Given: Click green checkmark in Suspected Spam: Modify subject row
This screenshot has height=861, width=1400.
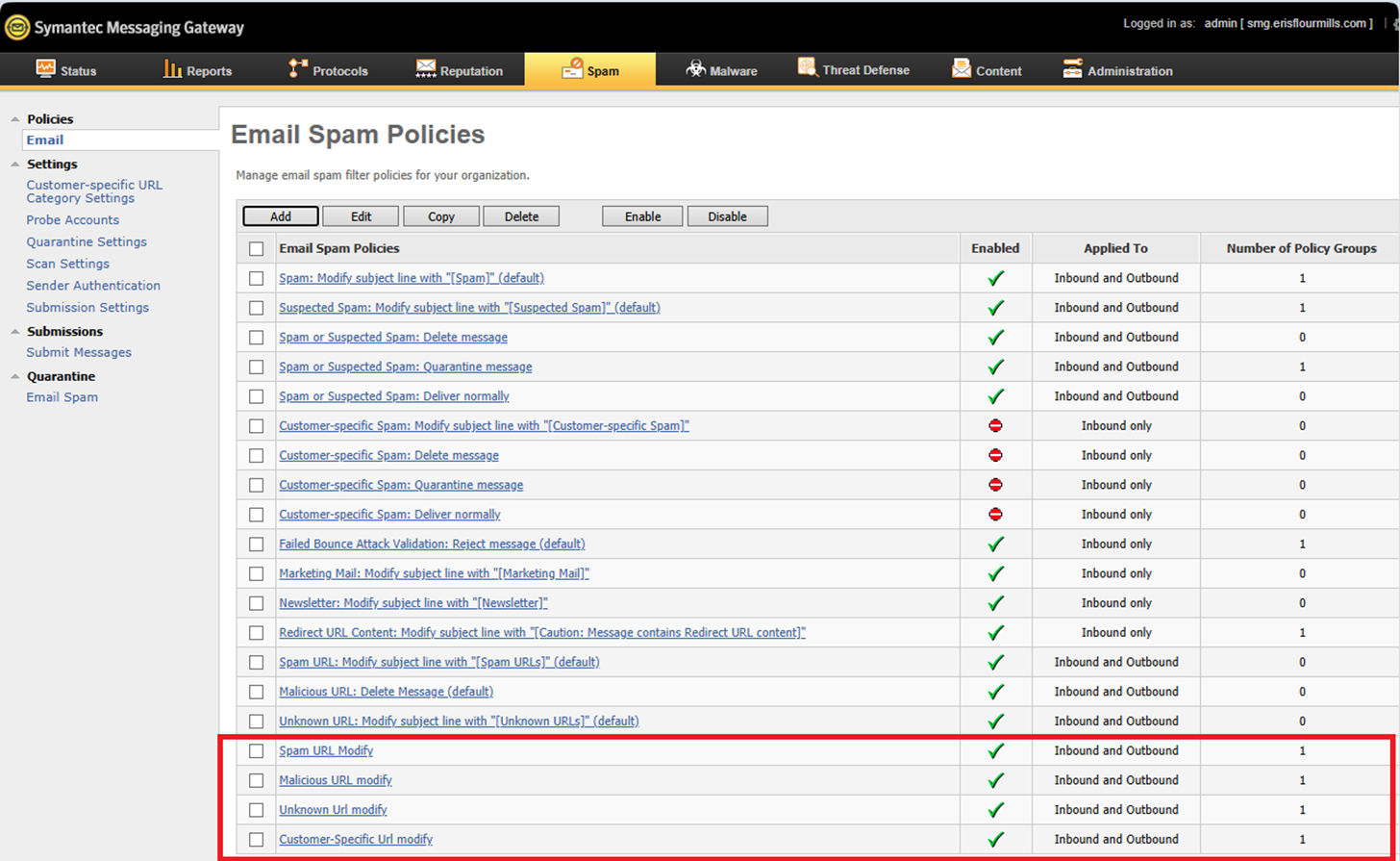Looking at the screenshot, I should click(x=996, y=308).
